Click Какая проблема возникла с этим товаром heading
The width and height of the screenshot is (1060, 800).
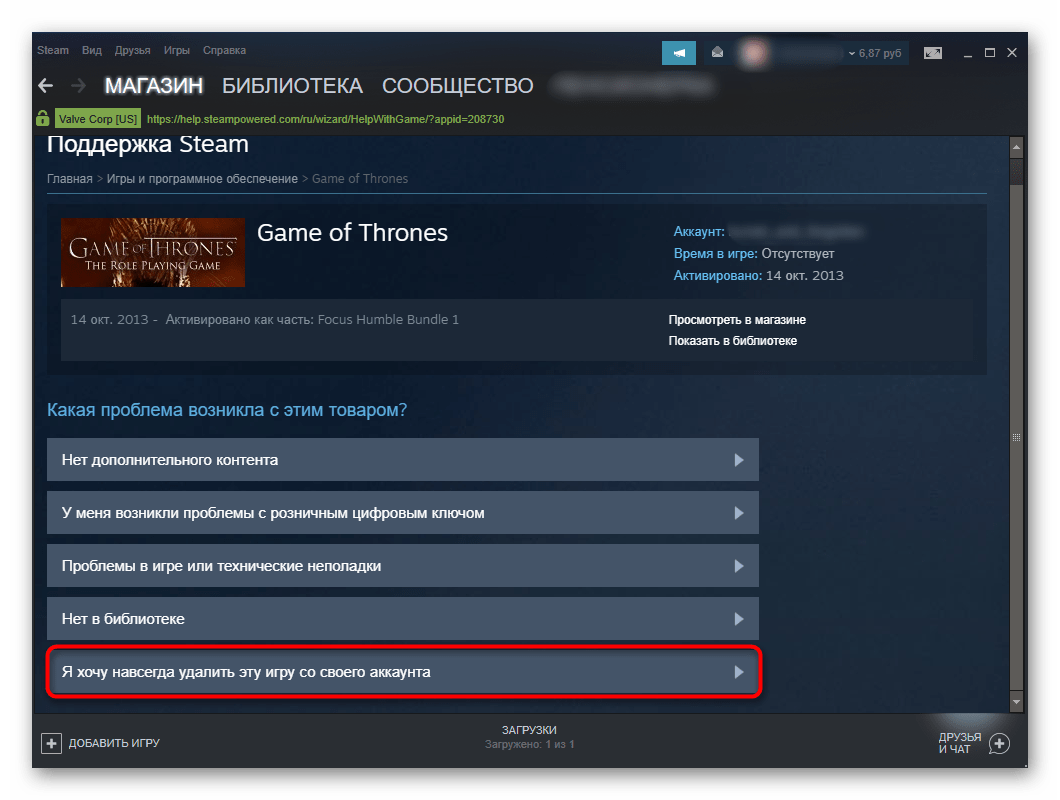226,410
